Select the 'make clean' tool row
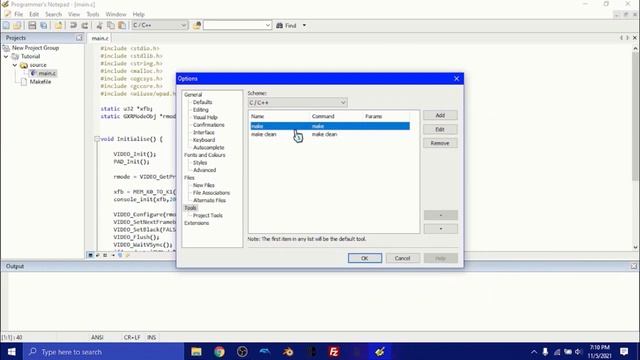 pos(330,134)
